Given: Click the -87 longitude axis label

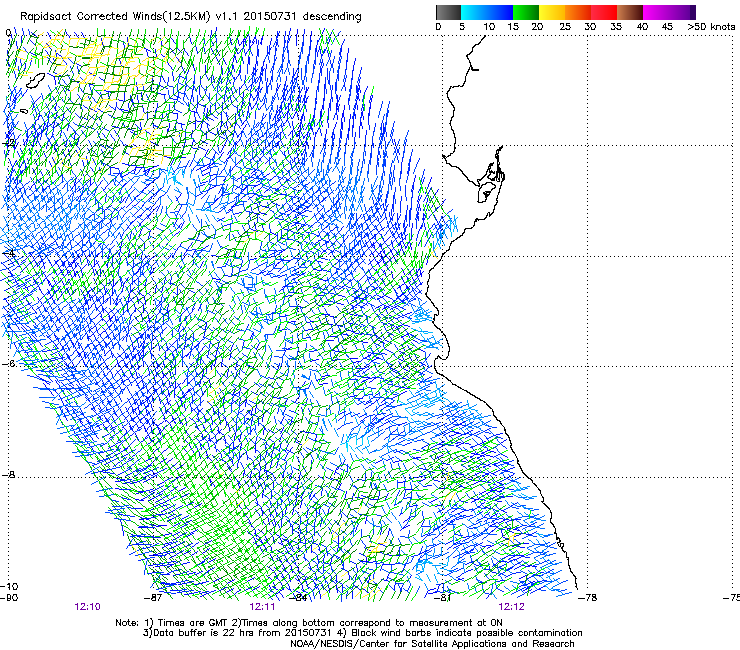Looking at the screenshot, I should 153,598.
